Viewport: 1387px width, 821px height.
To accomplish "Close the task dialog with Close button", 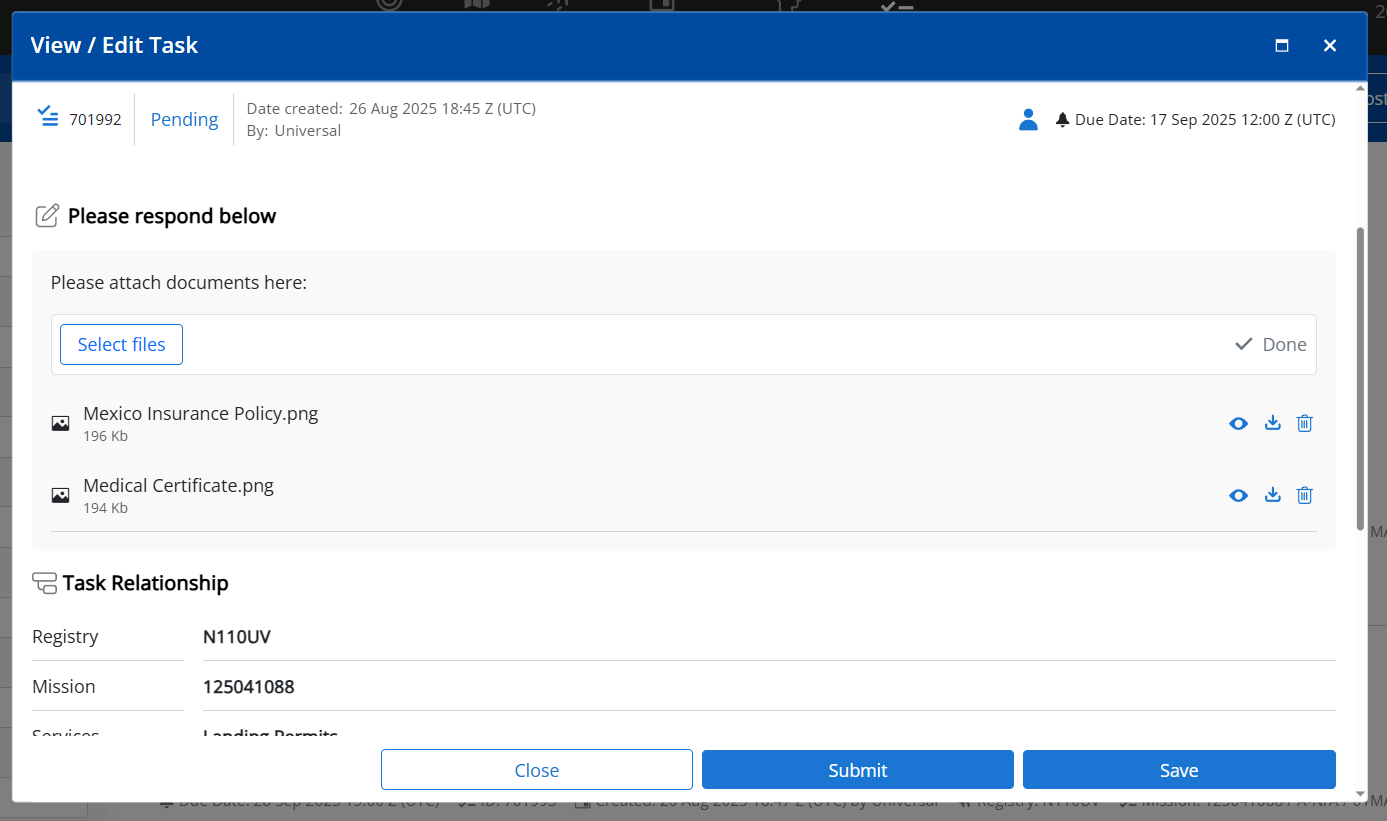I will [x=537, y=770].
